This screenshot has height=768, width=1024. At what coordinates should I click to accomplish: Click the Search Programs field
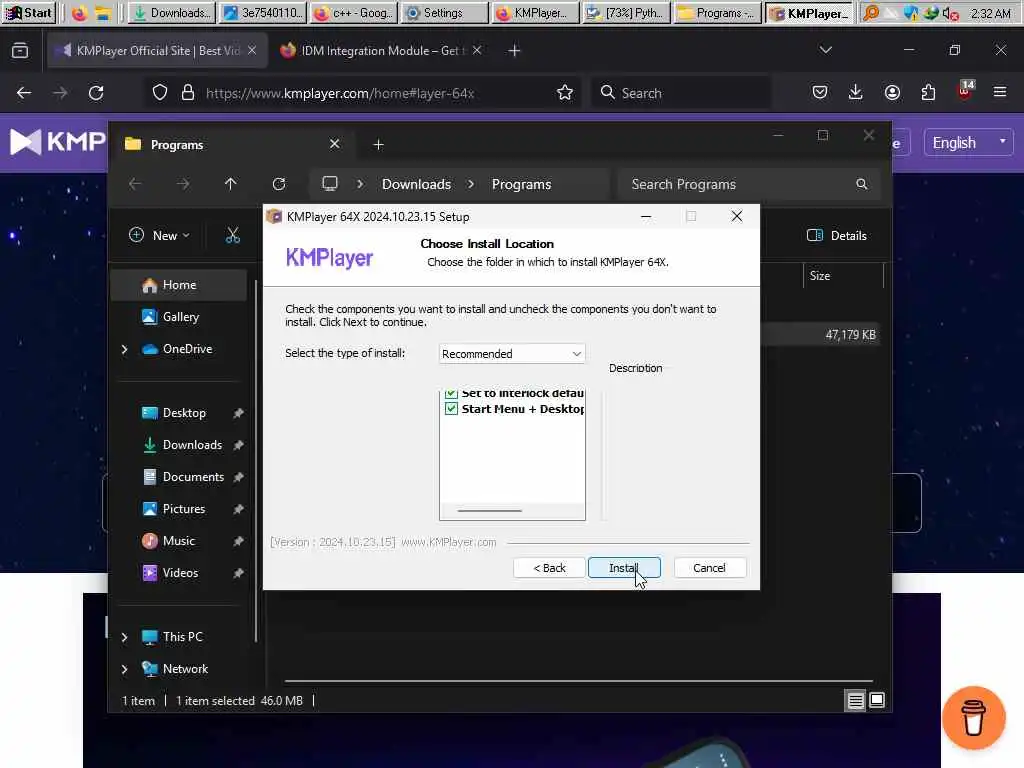750,184
